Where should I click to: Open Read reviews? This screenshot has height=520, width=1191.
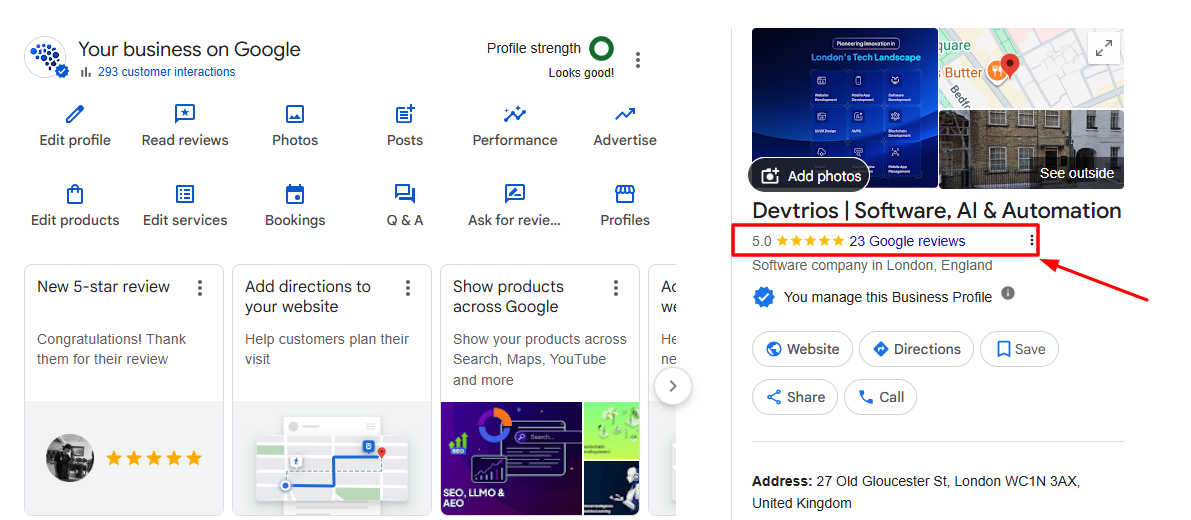(x=185, y=126)
